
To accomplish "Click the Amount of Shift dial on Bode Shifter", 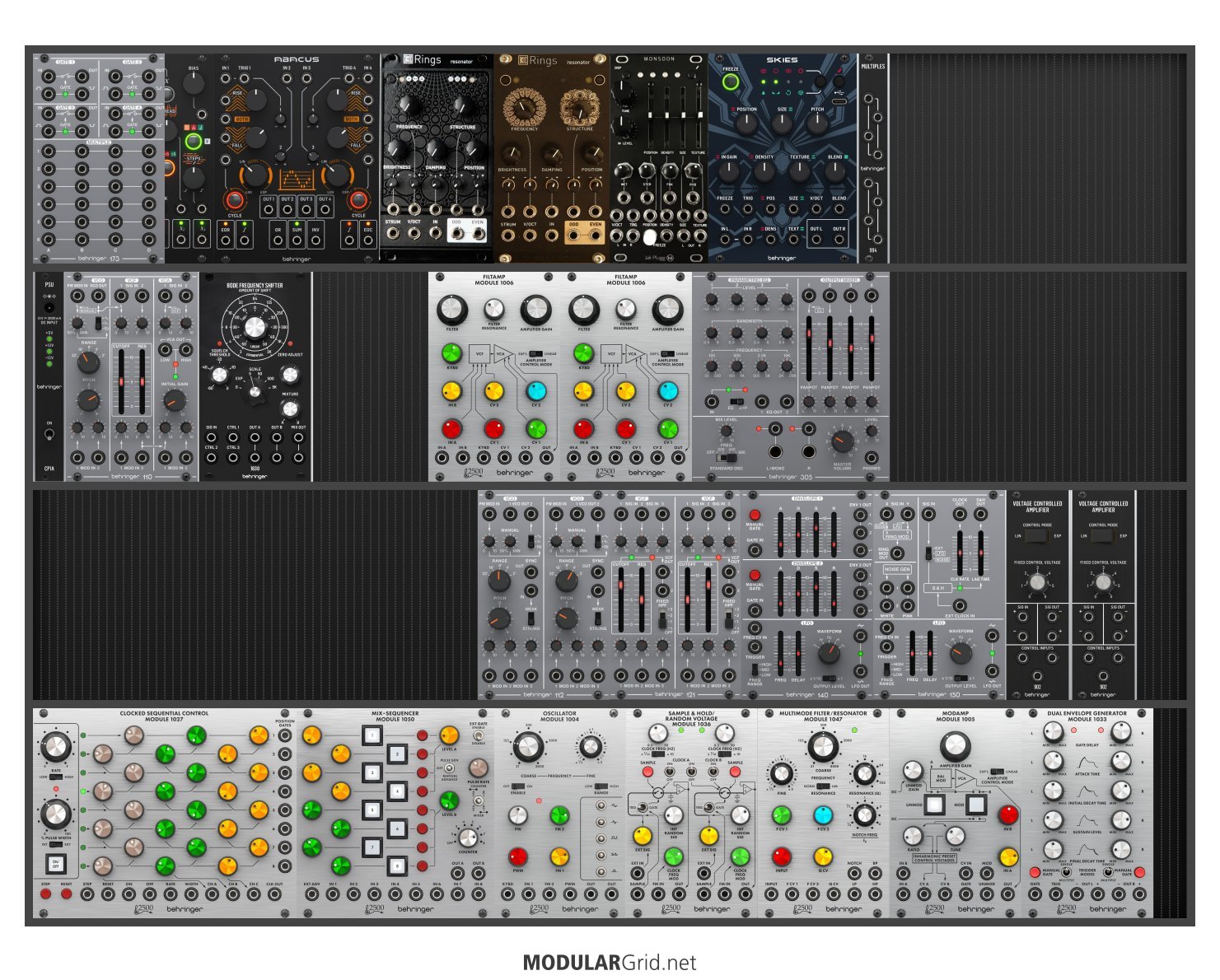I will 255,327.
